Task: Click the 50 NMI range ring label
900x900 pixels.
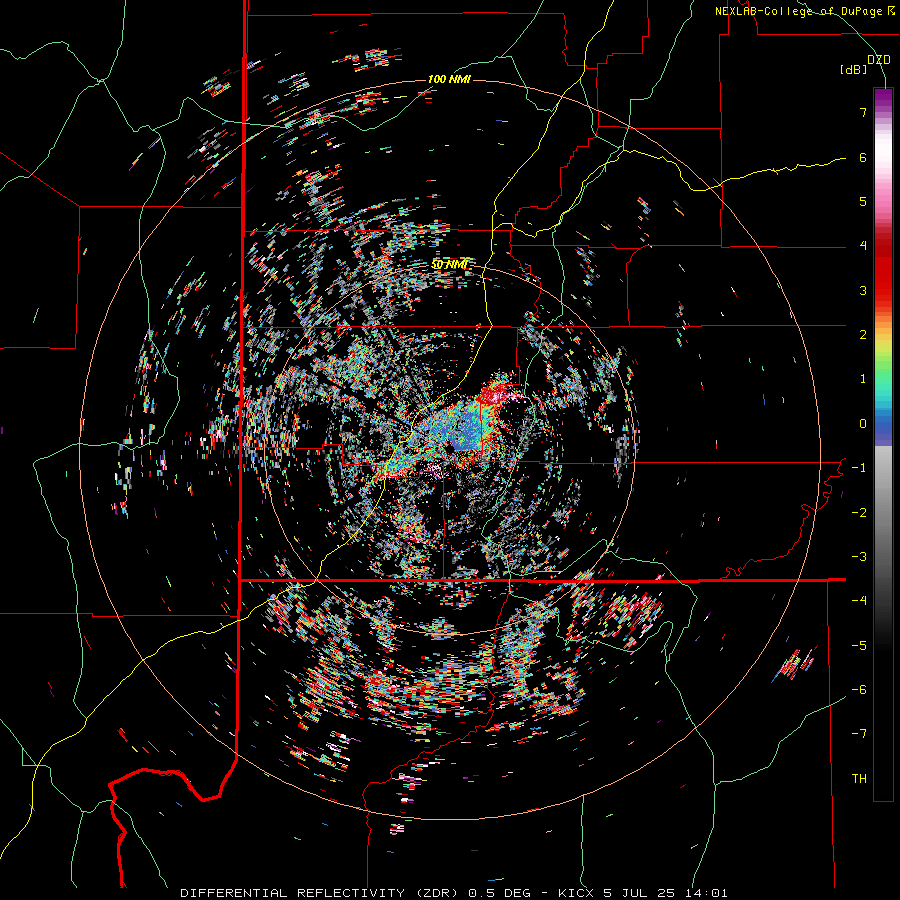Action: click(x=449, y=265)
